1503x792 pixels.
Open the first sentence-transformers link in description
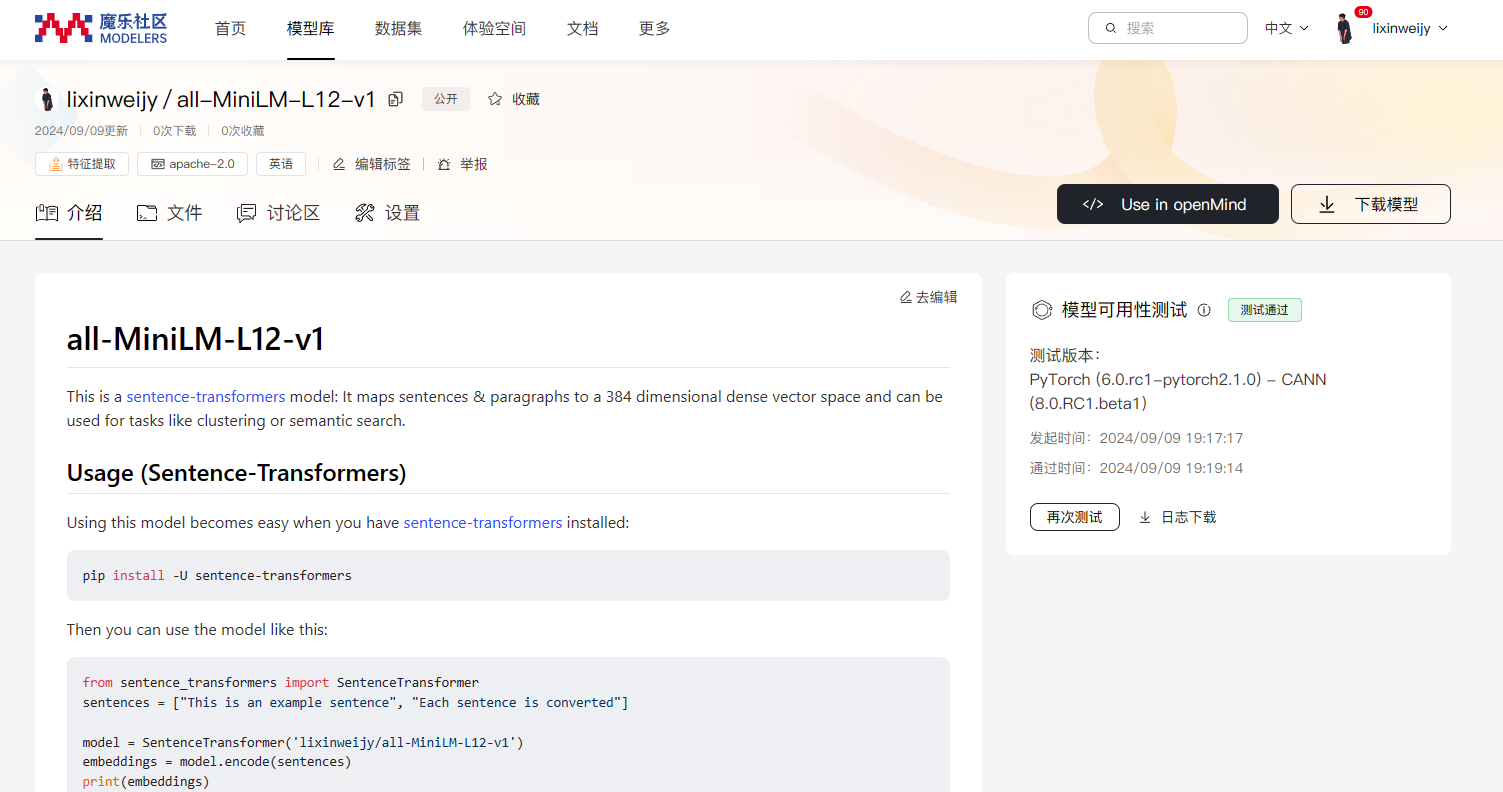click(x=206, y=396)
